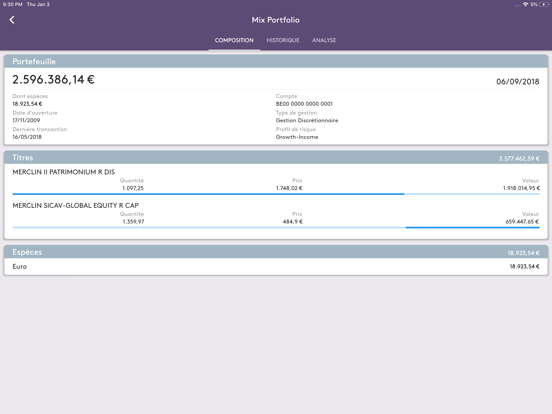
Task: Tap price 1.748,02 €
Action: (x=289, y=188)
